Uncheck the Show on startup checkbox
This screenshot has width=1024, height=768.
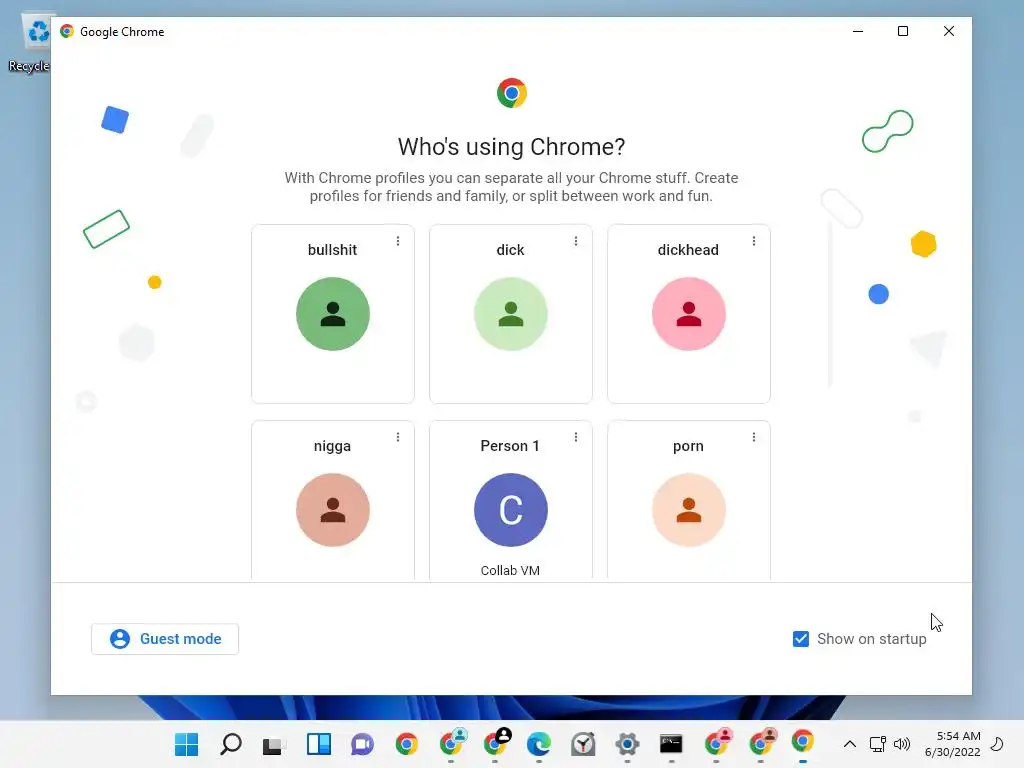coord(801,639)
